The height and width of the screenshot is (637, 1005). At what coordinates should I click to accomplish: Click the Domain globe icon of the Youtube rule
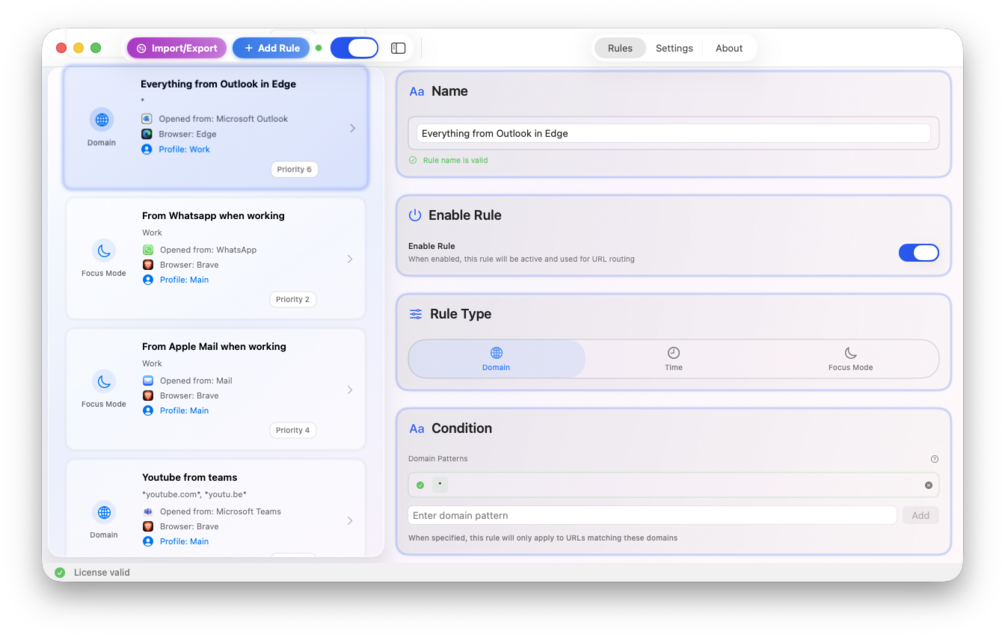pos(104,512)
